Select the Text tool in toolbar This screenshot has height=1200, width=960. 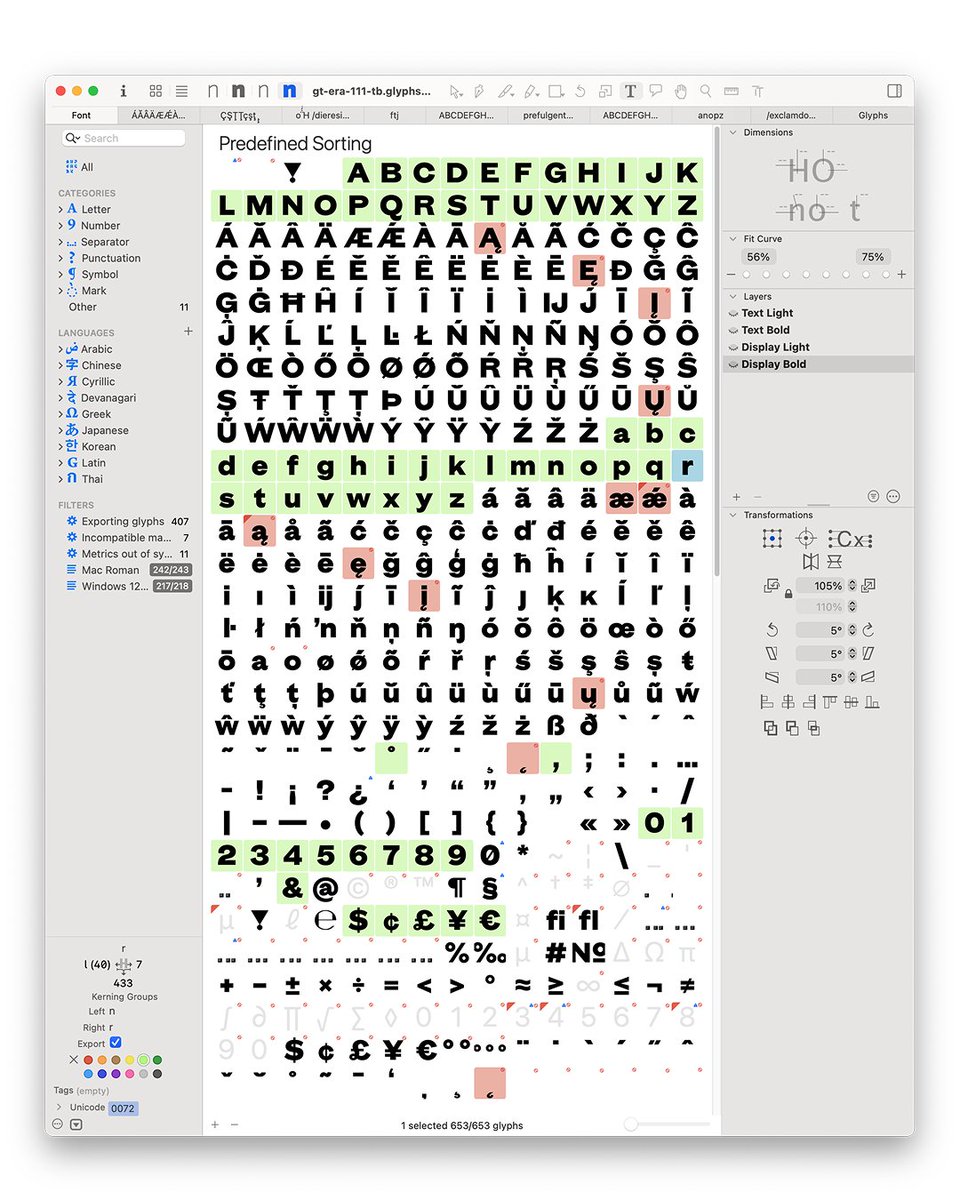coord(630,91)
